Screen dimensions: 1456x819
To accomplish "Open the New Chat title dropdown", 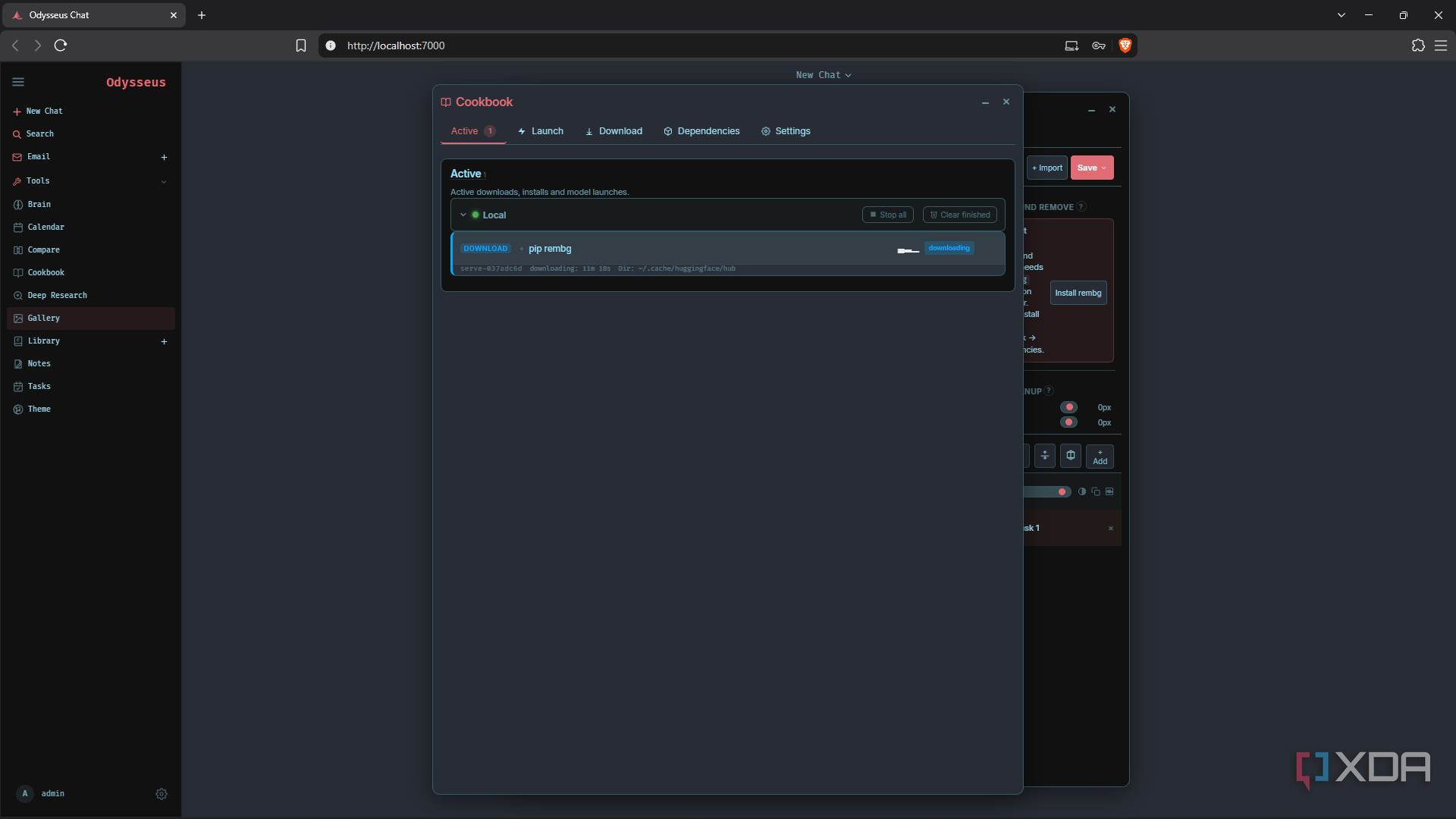I will (824, 75).
